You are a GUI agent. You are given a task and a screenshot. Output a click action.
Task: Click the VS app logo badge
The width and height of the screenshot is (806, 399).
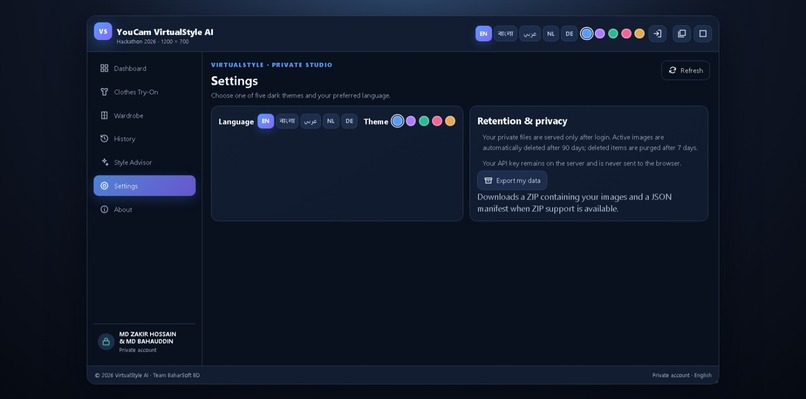coord(103,31)
